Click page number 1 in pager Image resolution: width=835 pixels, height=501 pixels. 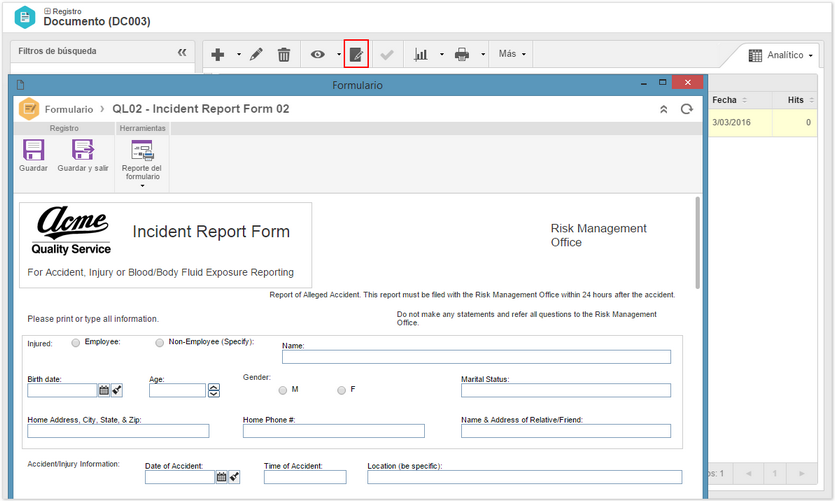[x=775, y=473]
